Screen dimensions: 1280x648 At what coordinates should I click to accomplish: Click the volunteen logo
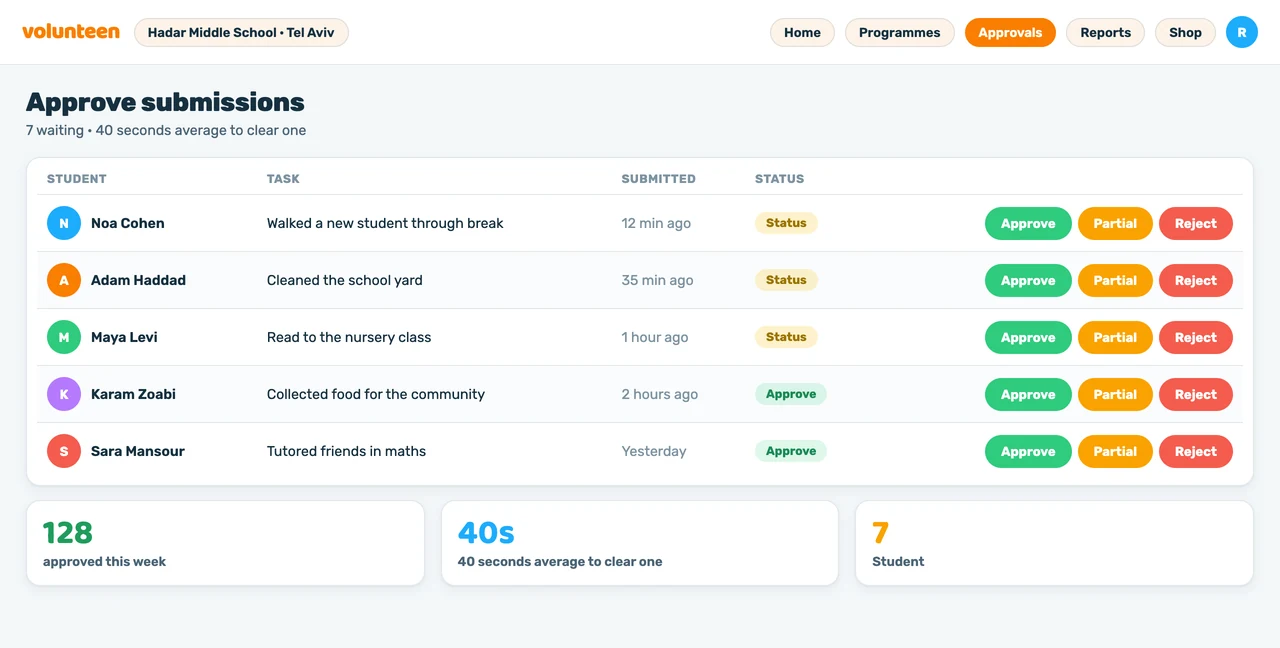click(x=71, y=32)
